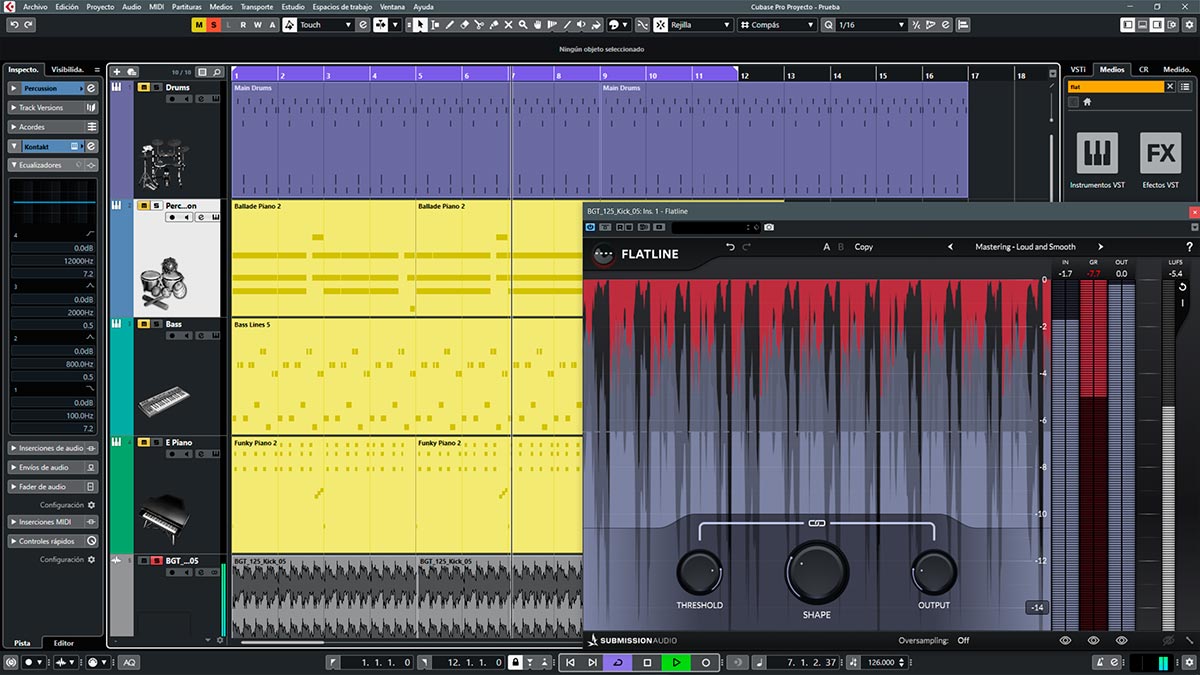This screenshot has width=1200, height=675.
Task: Select the Erase tool
Action: pyautogui.click(x=464, y=24)
